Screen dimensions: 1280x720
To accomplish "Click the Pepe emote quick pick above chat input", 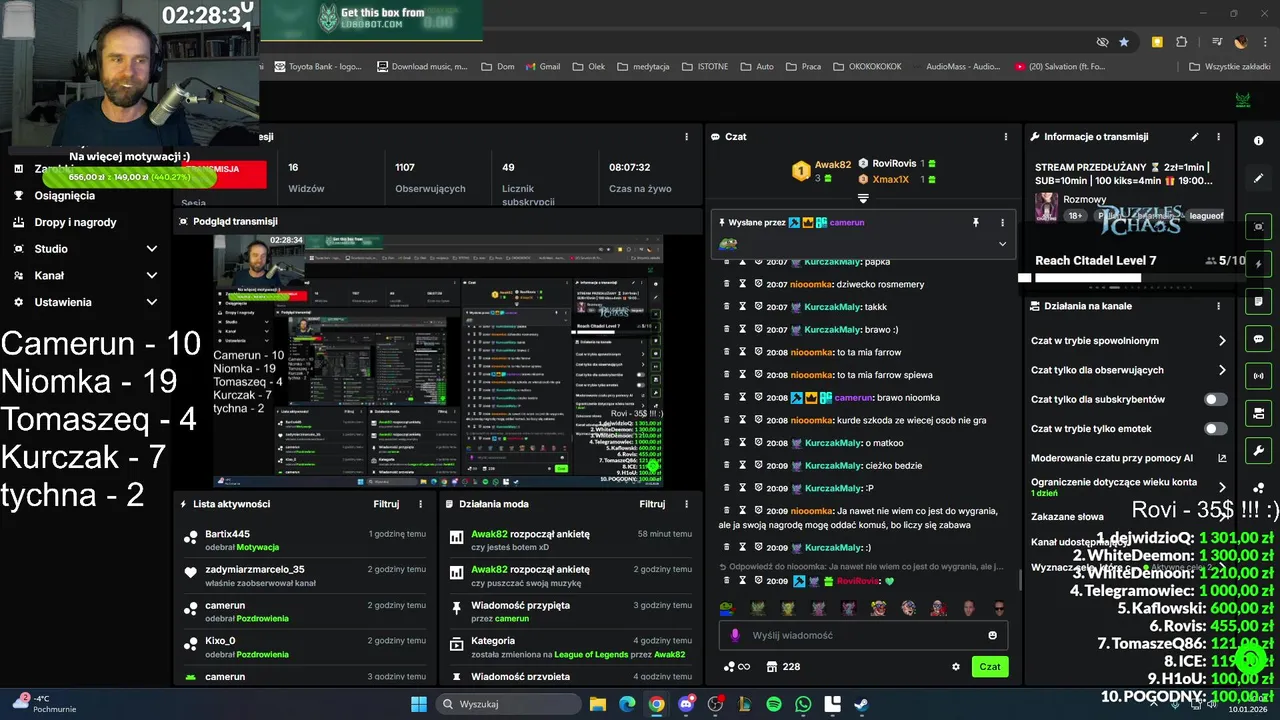I will point(727,608).
